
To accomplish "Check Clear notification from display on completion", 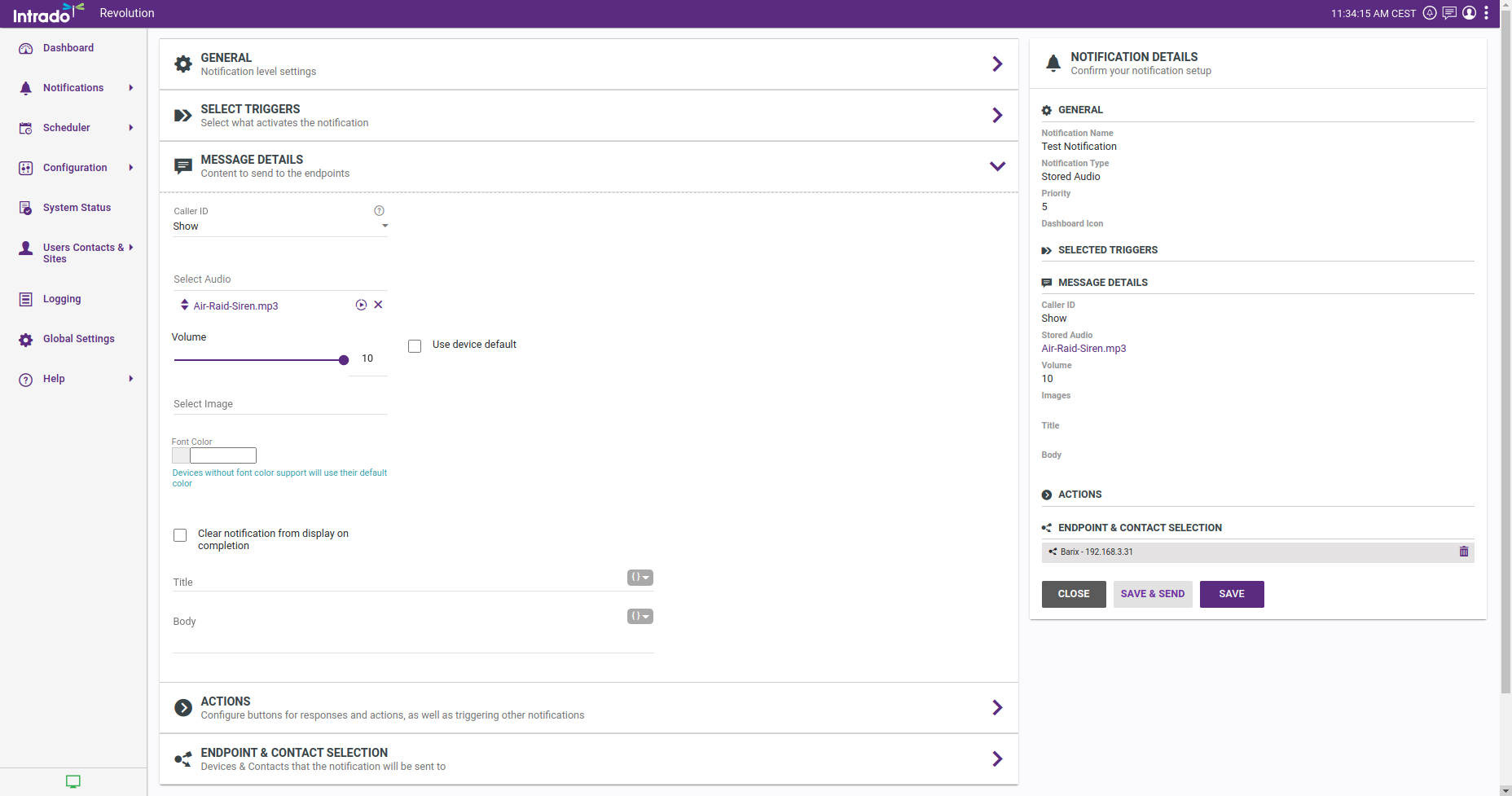I will pyautogui.click(x=180, y=535).
